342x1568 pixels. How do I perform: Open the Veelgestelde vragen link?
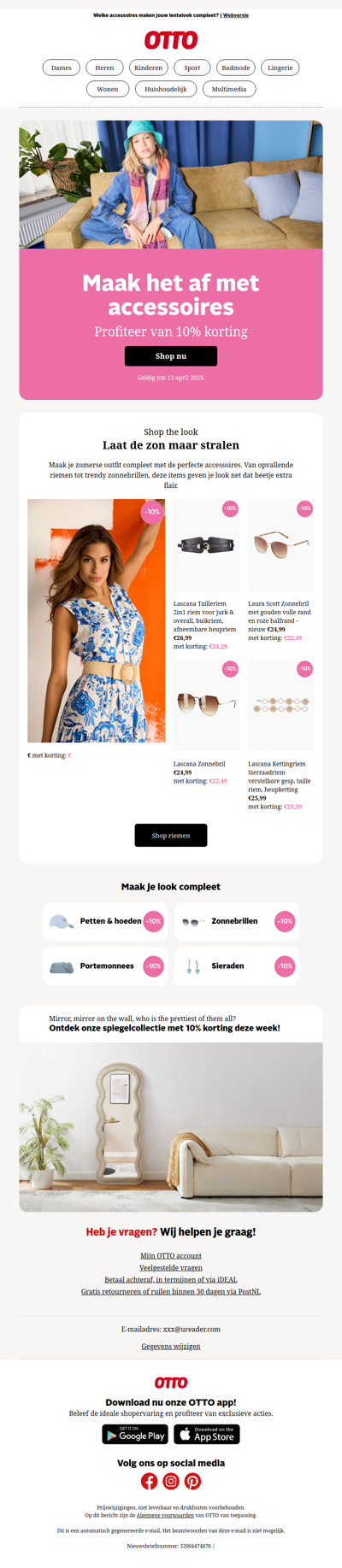click(171, 1267)
